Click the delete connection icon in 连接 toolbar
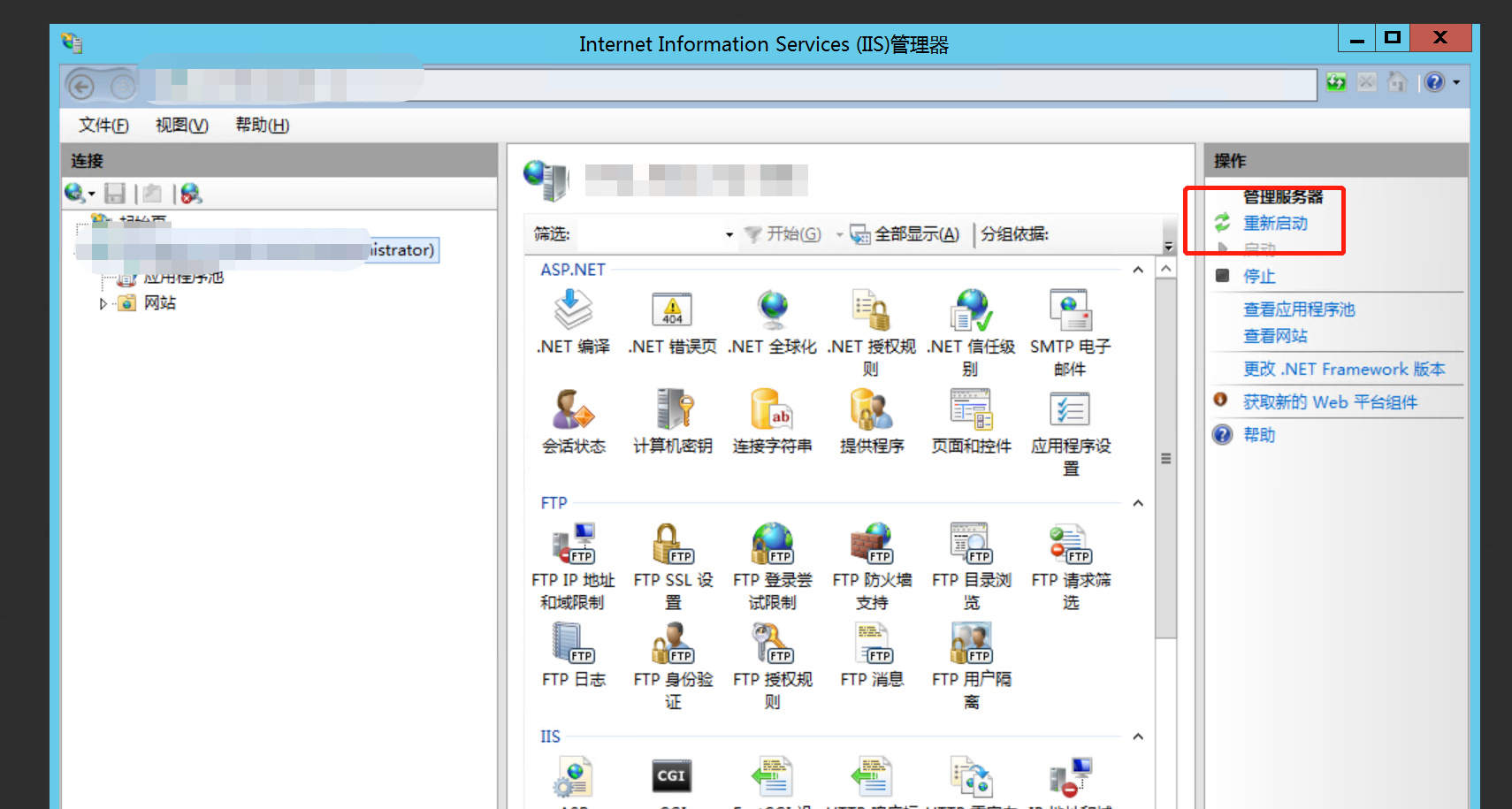 [191, 194]
